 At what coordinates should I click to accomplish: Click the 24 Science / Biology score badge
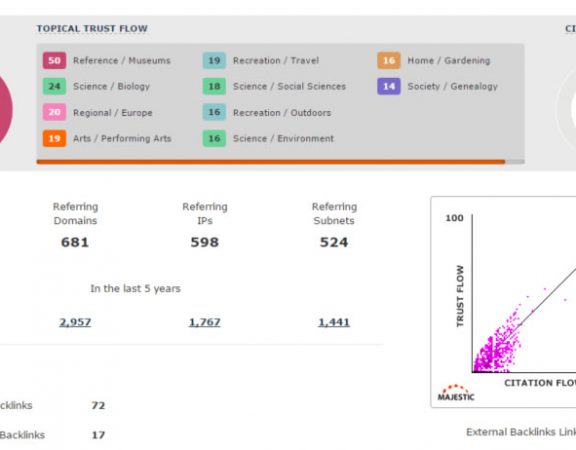[x=54, y=86]
